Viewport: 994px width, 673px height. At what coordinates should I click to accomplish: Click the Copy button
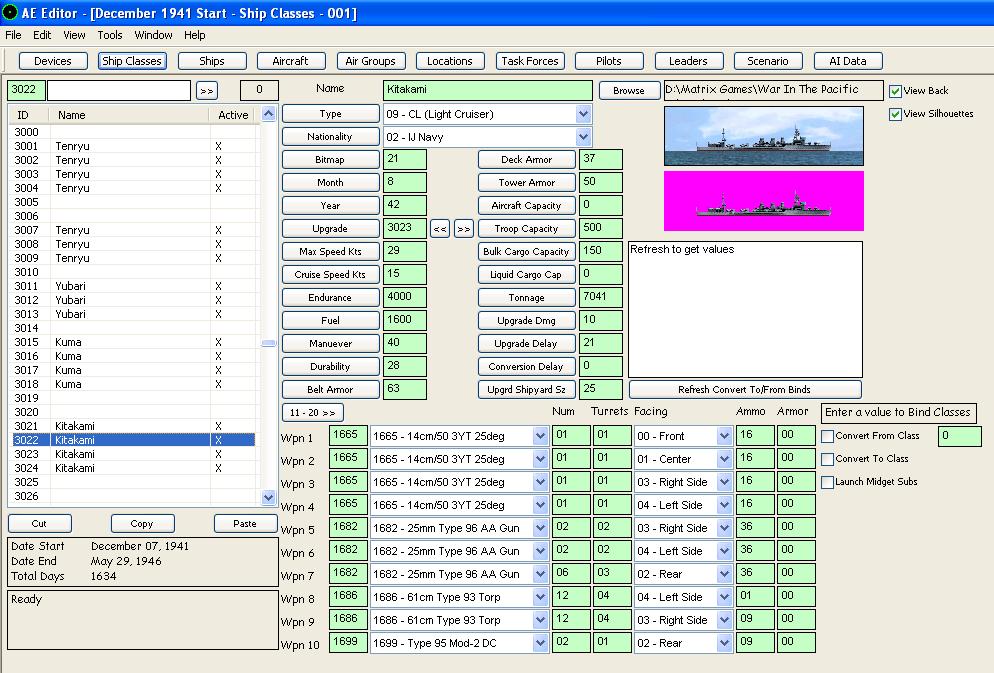[x=141, y=523]
